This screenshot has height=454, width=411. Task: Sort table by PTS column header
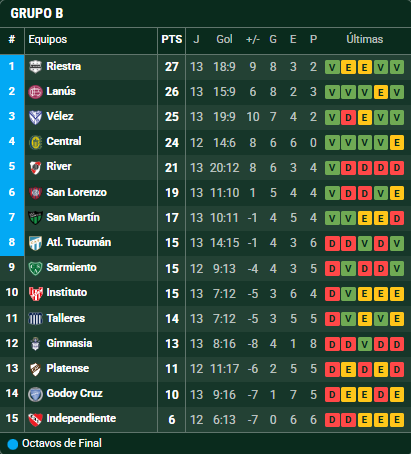pos(172,39)
